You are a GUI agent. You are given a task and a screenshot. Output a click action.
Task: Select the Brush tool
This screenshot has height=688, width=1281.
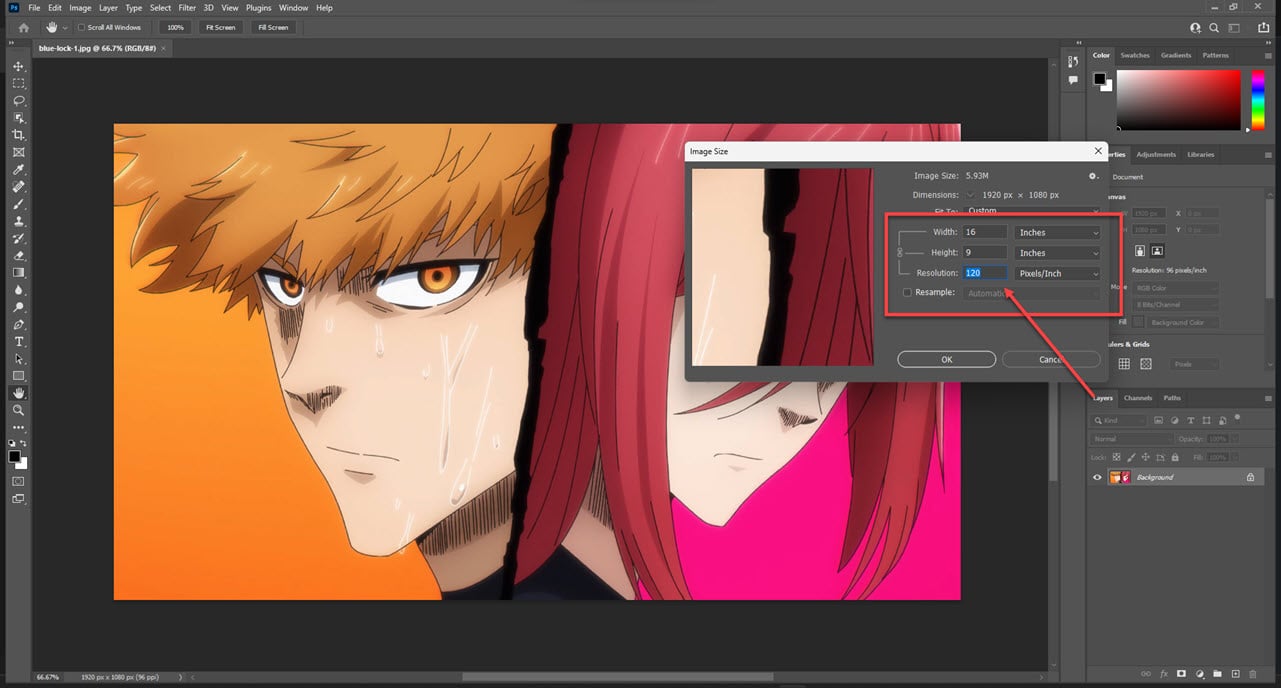click(18, 205)
